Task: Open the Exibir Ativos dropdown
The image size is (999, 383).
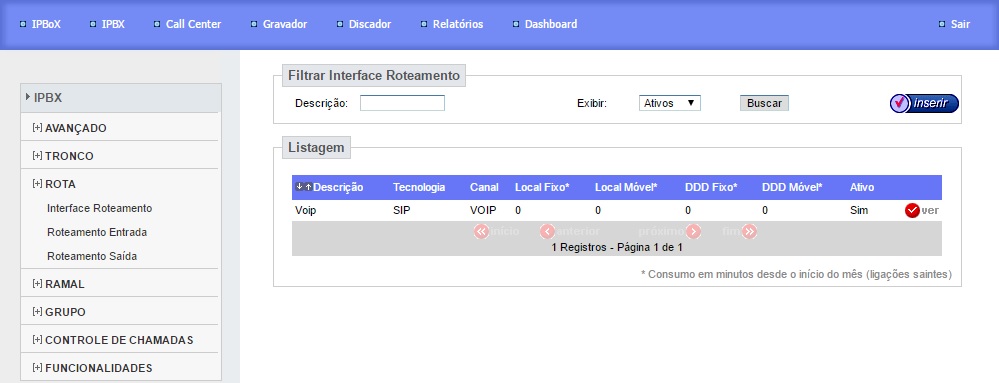Action: coord(670,103)
